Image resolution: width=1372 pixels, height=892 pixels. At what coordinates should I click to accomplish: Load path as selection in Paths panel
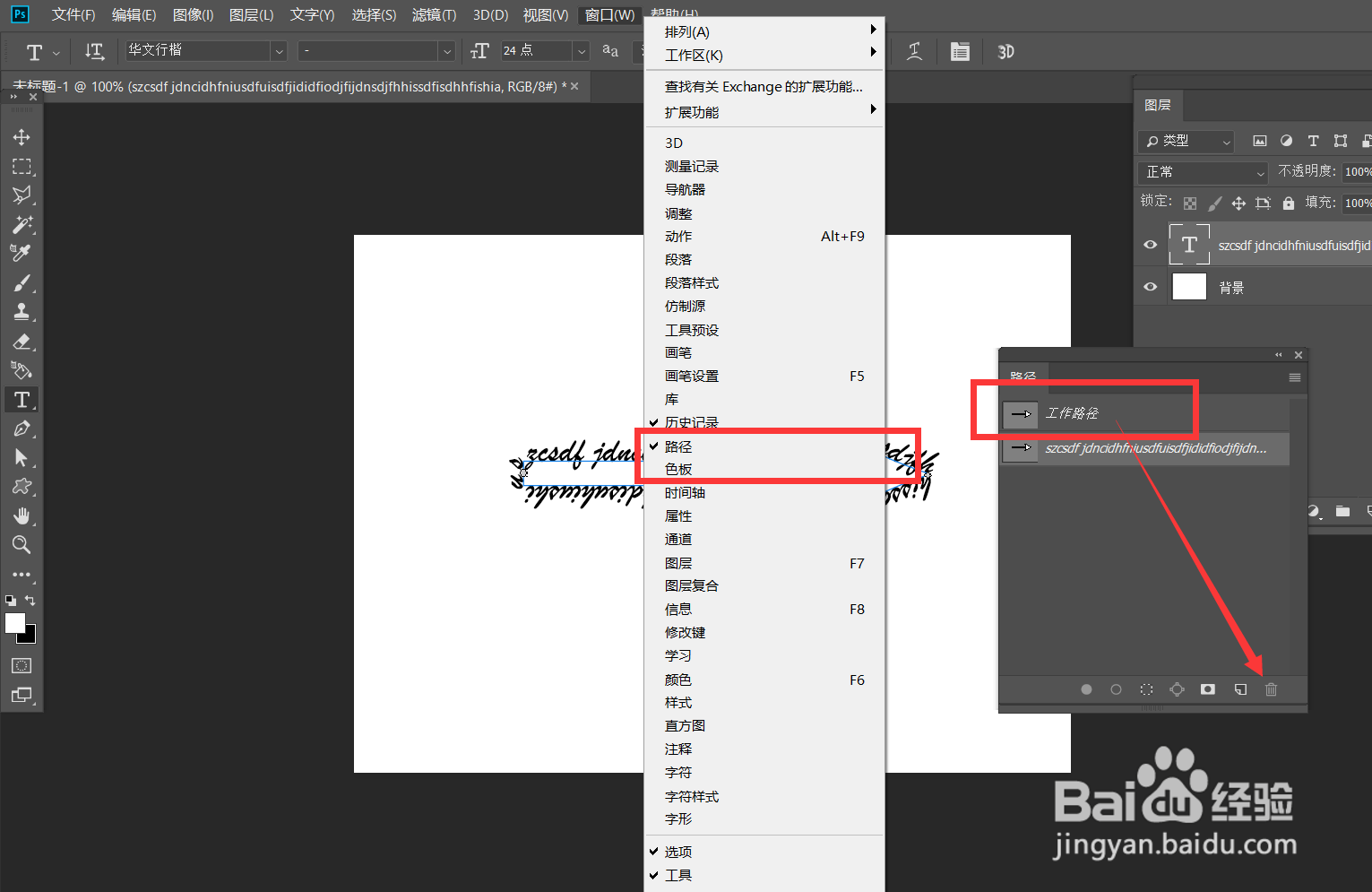coord(1146,688)
